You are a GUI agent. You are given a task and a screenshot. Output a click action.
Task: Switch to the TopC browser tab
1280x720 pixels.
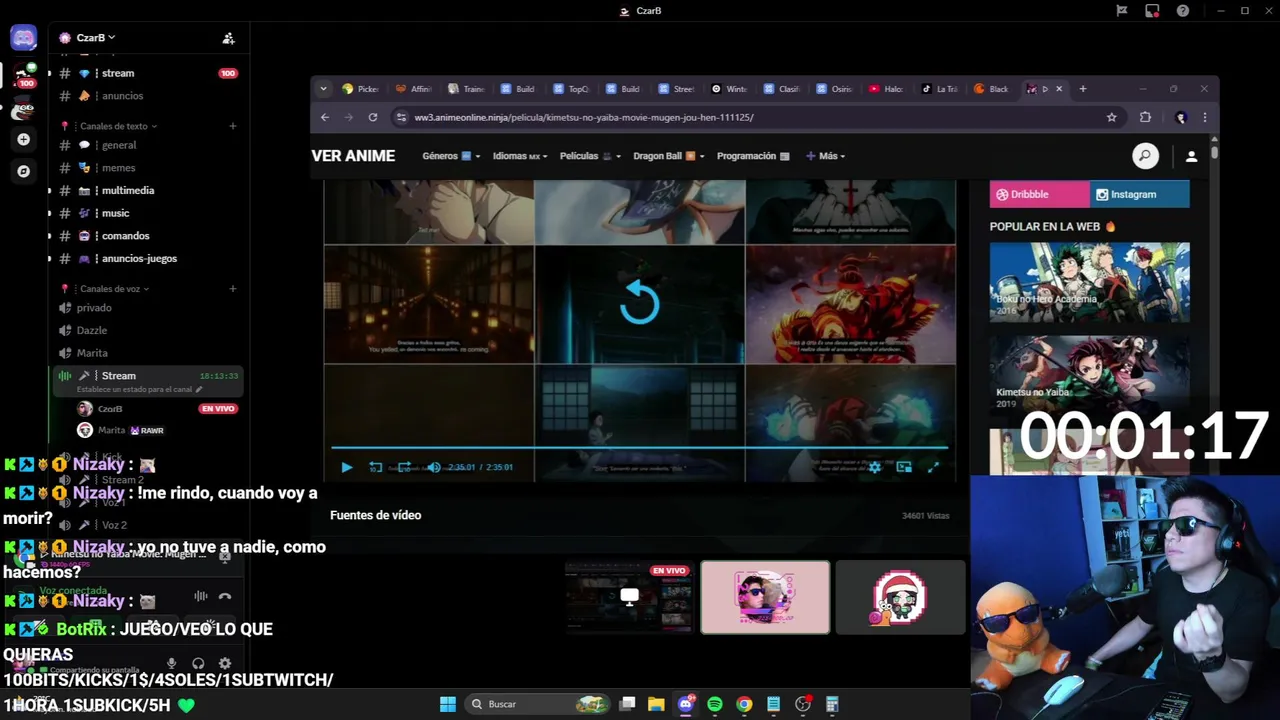[572, 89]
